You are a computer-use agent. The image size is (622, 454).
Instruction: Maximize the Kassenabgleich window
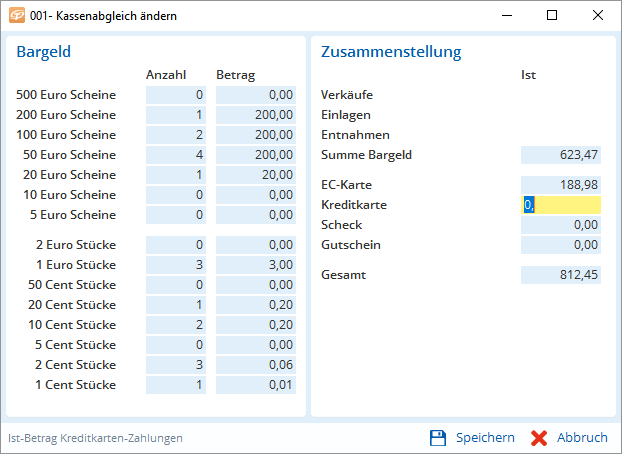tap(552, 16)
